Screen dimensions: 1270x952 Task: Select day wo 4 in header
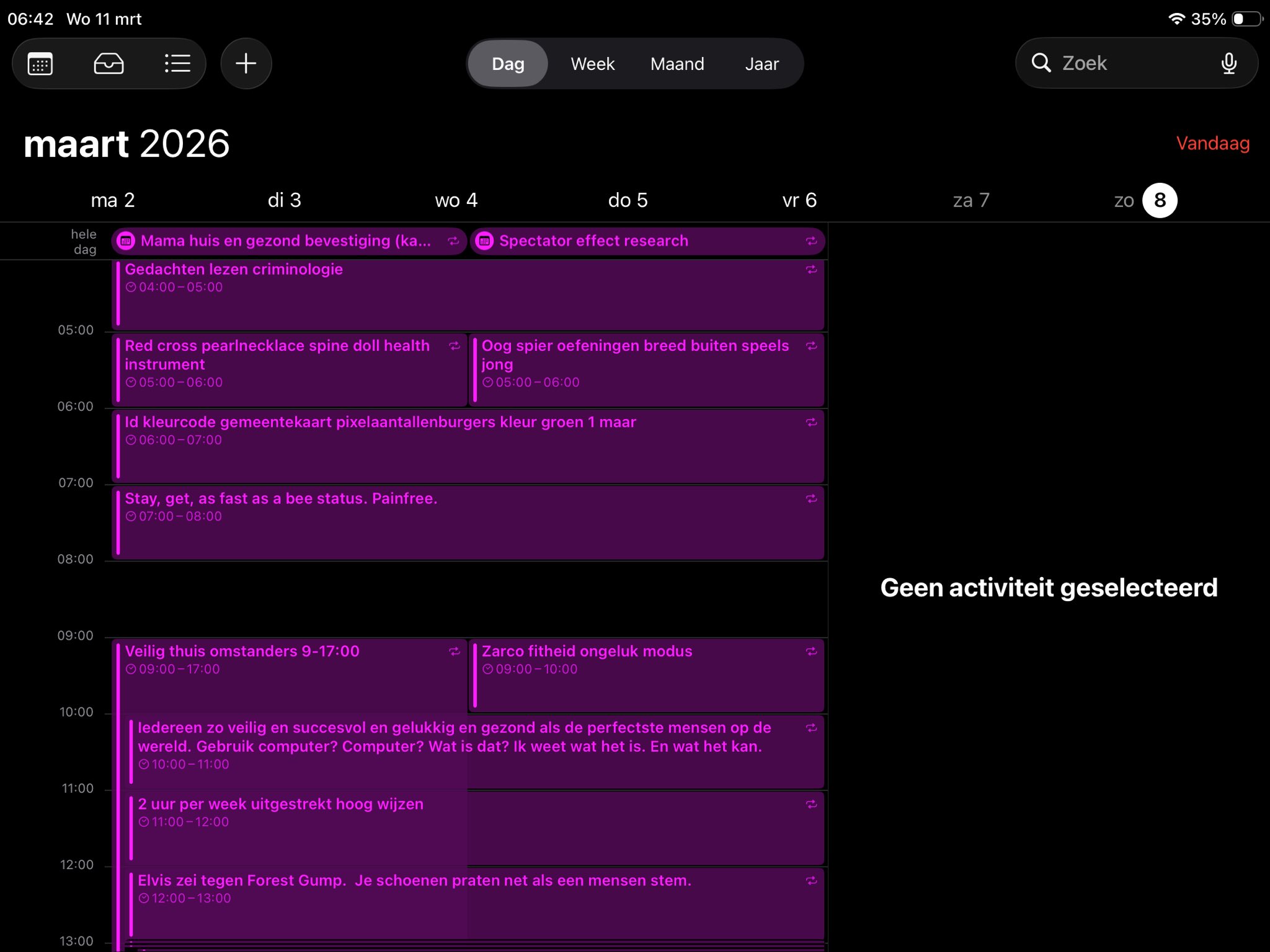click(x=456, y=200)
